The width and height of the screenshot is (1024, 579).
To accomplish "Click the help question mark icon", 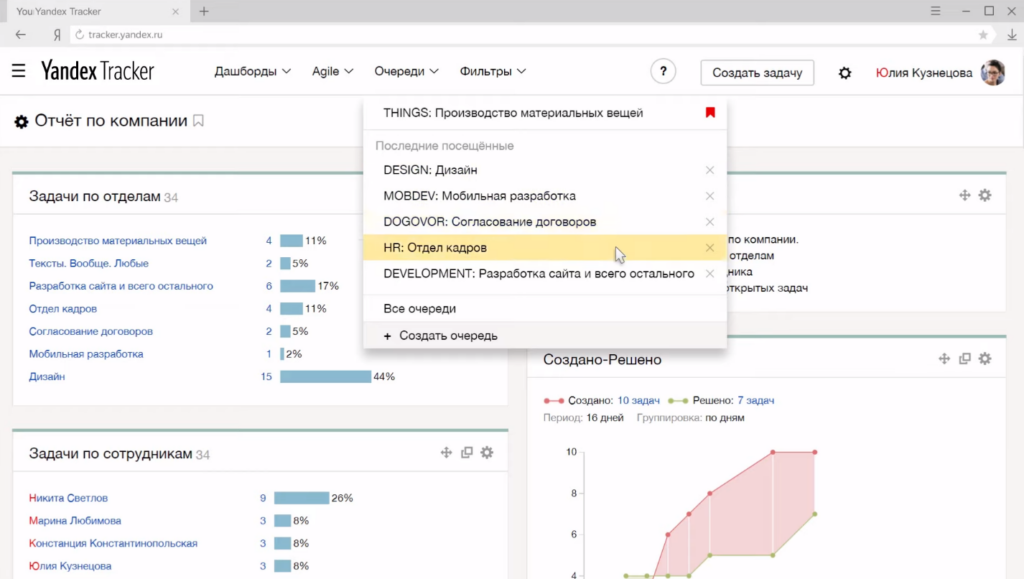I will click(662, 72).
